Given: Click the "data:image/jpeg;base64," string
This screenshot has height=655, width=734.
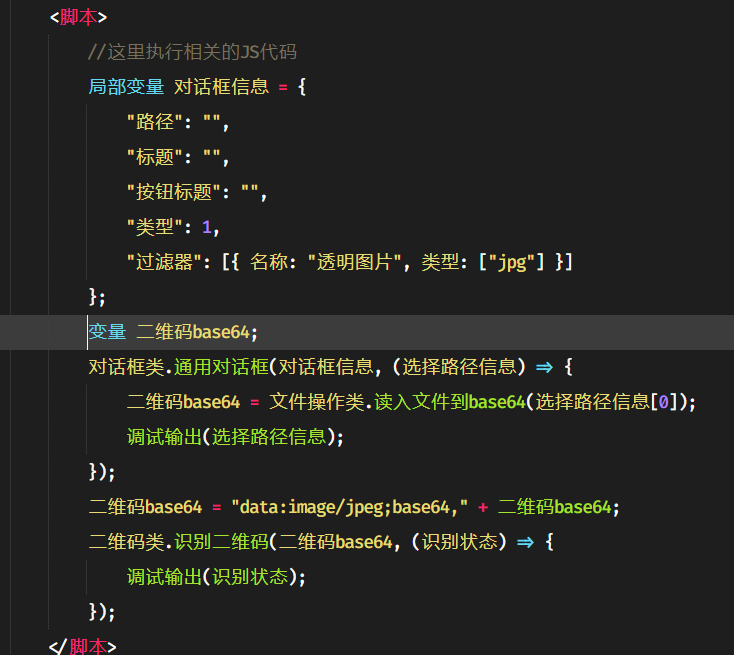Looking at the screenshot, I should [350, 507].
